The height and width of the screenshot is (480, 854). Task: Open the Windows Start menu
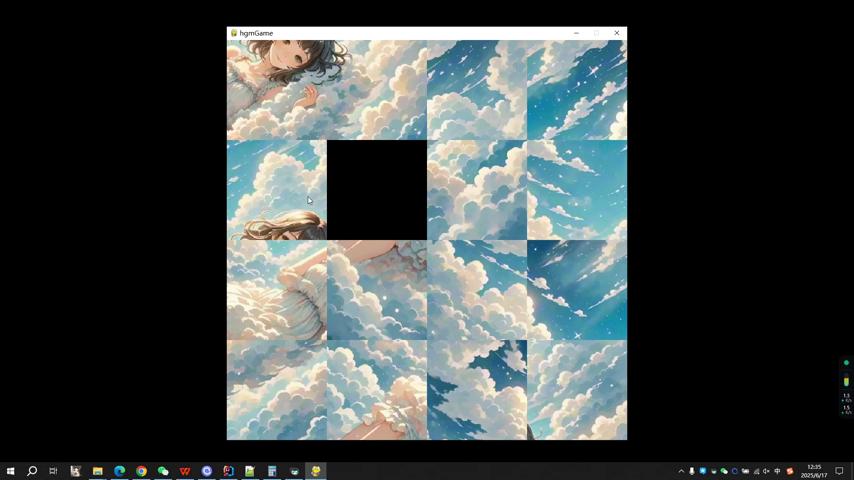point(10,471)
